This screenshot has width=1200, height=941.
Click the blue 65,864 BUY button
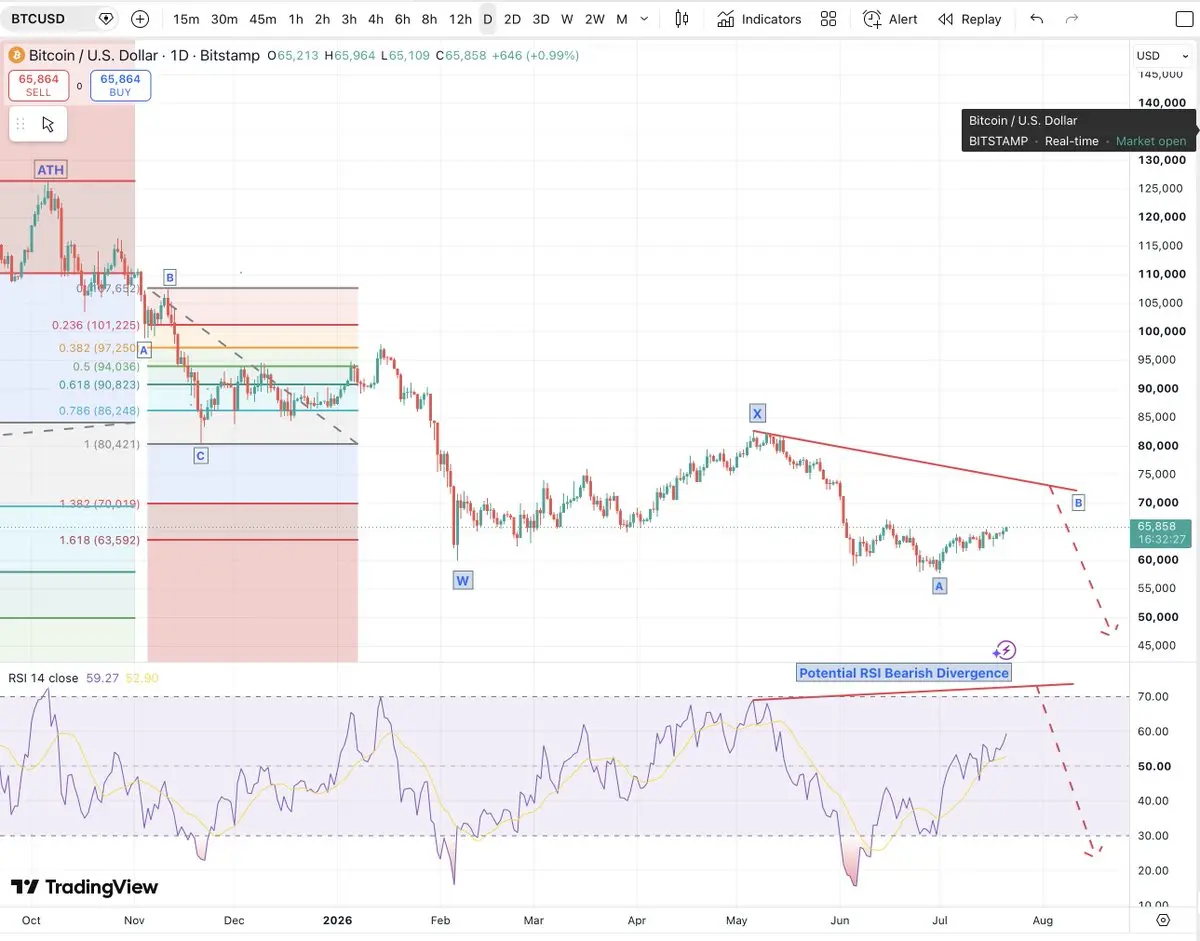tap(120, 85)
